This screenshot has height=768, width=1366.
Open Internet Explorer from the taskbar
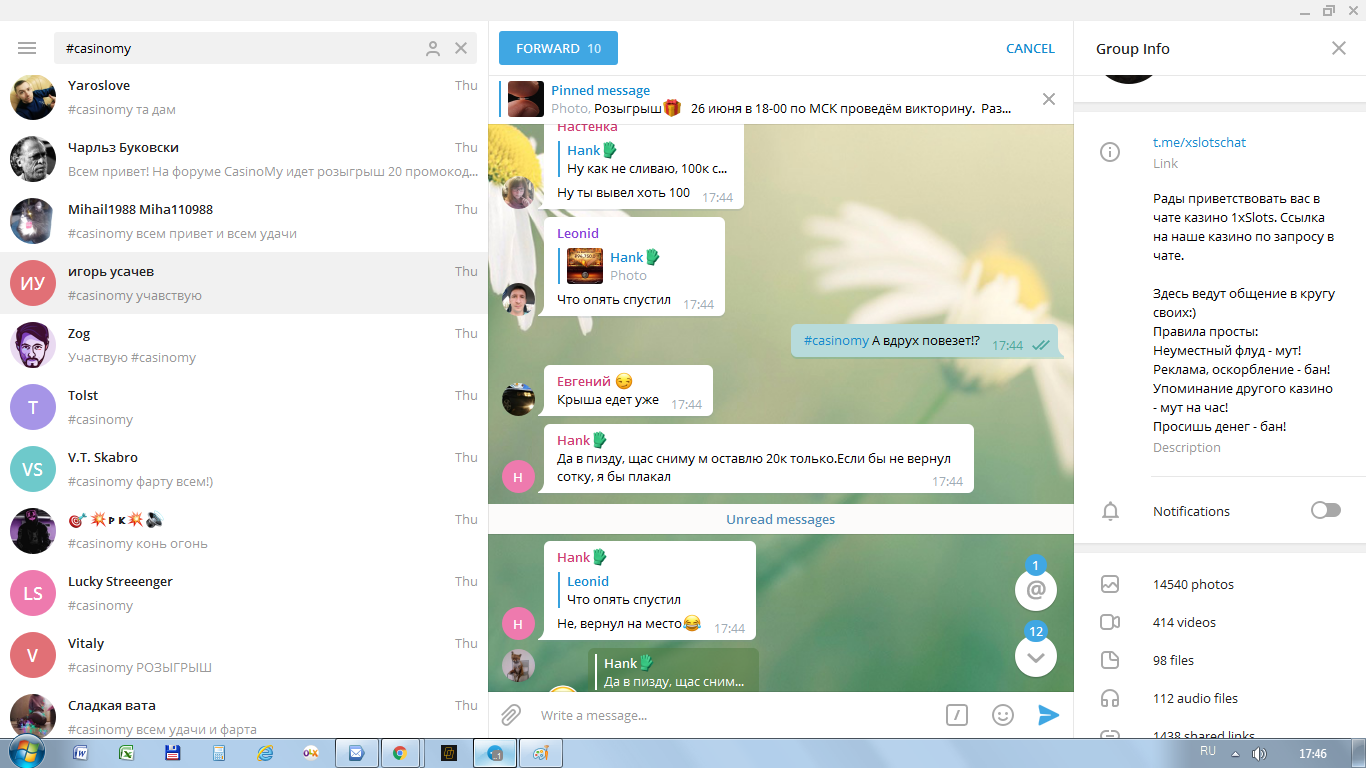click(265, 754)
